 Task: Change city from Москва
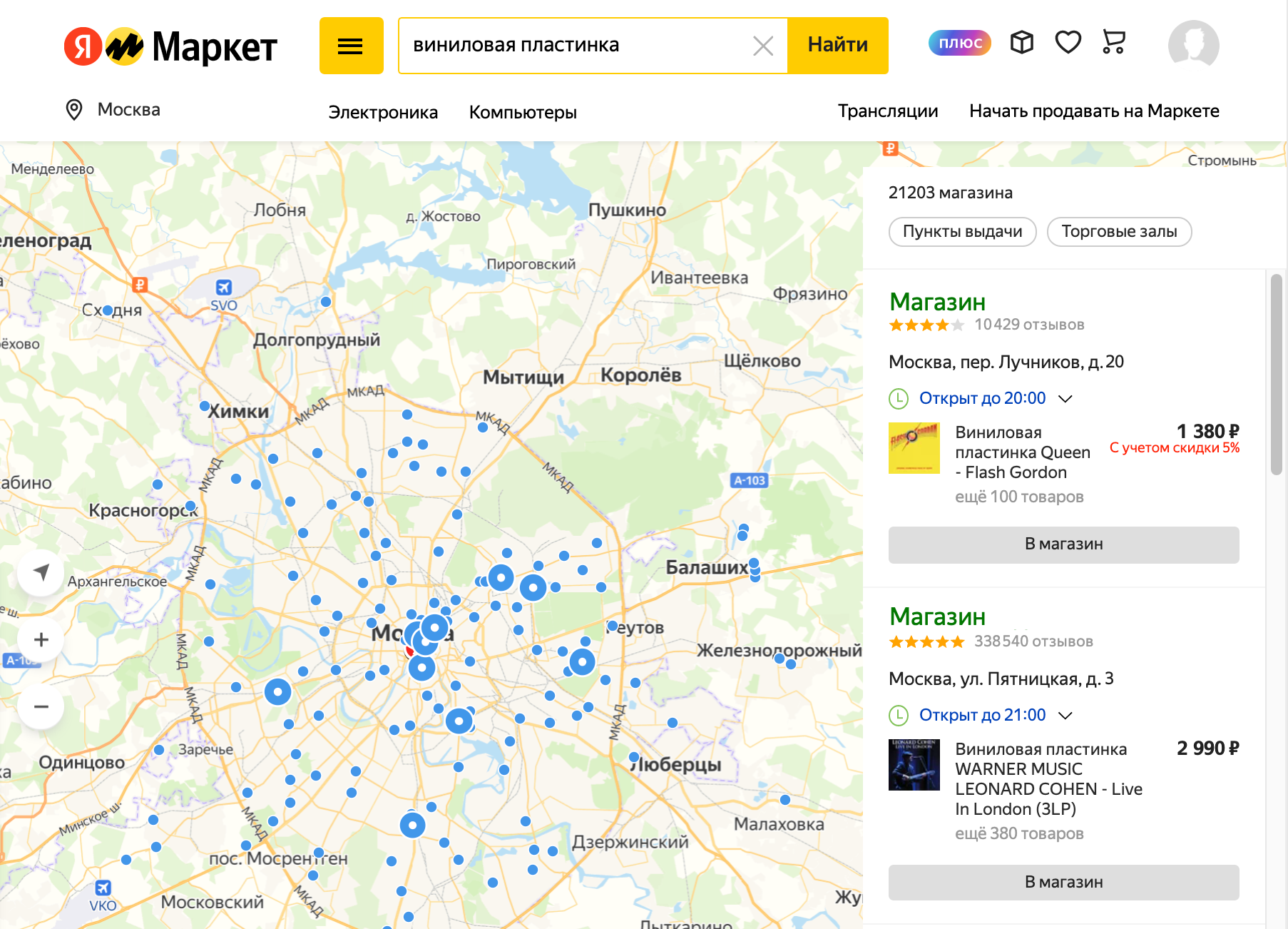[128, 110]
